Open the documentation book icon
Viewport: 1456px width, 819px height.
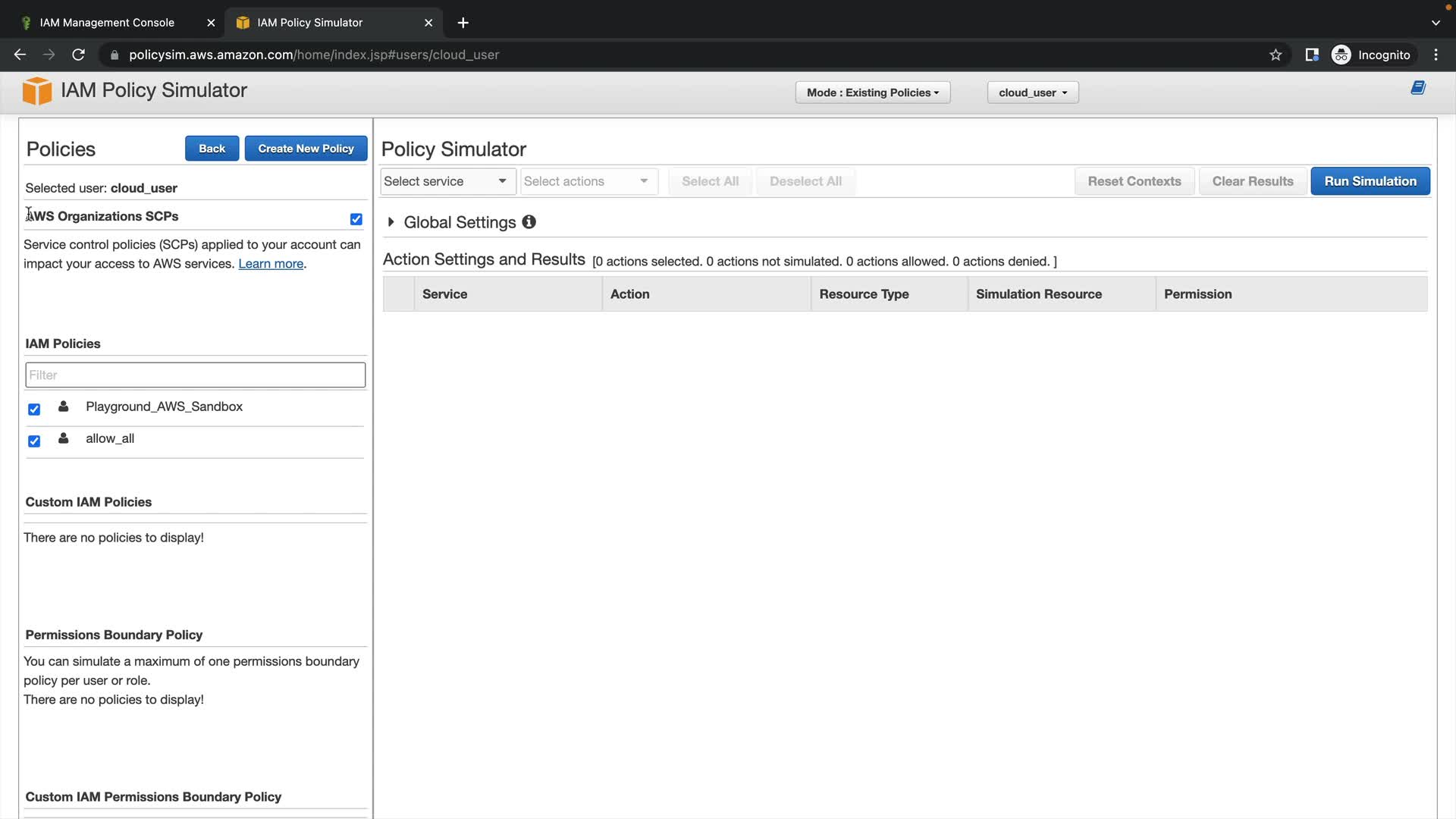1418,88
